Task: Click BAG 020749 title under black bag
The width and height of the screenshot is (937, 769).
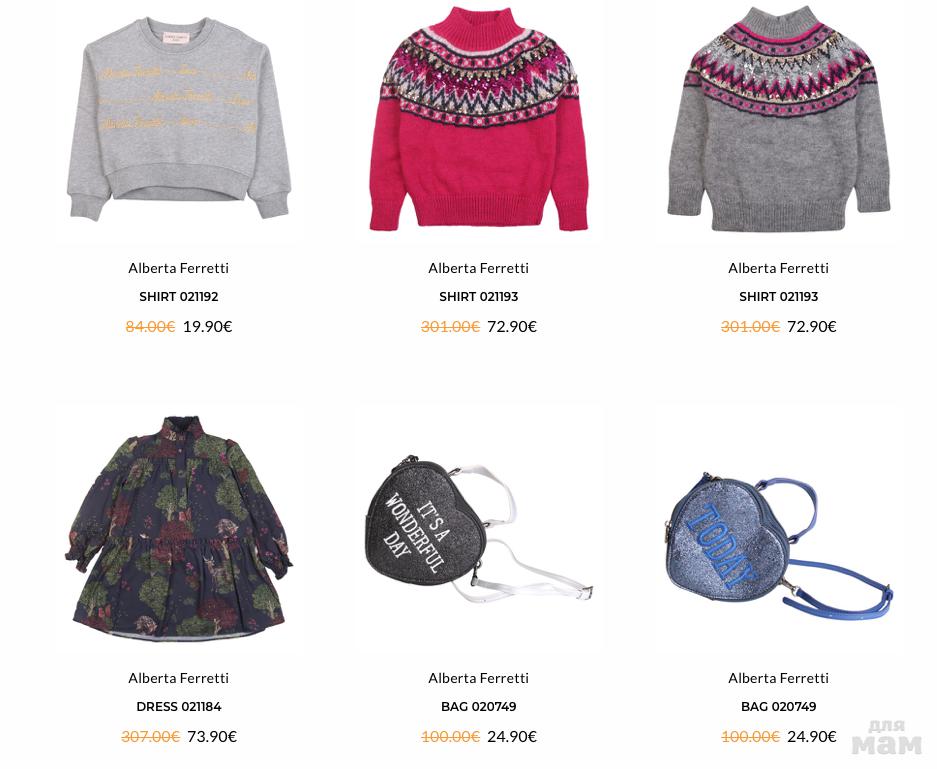Action: tap(478, 706)
